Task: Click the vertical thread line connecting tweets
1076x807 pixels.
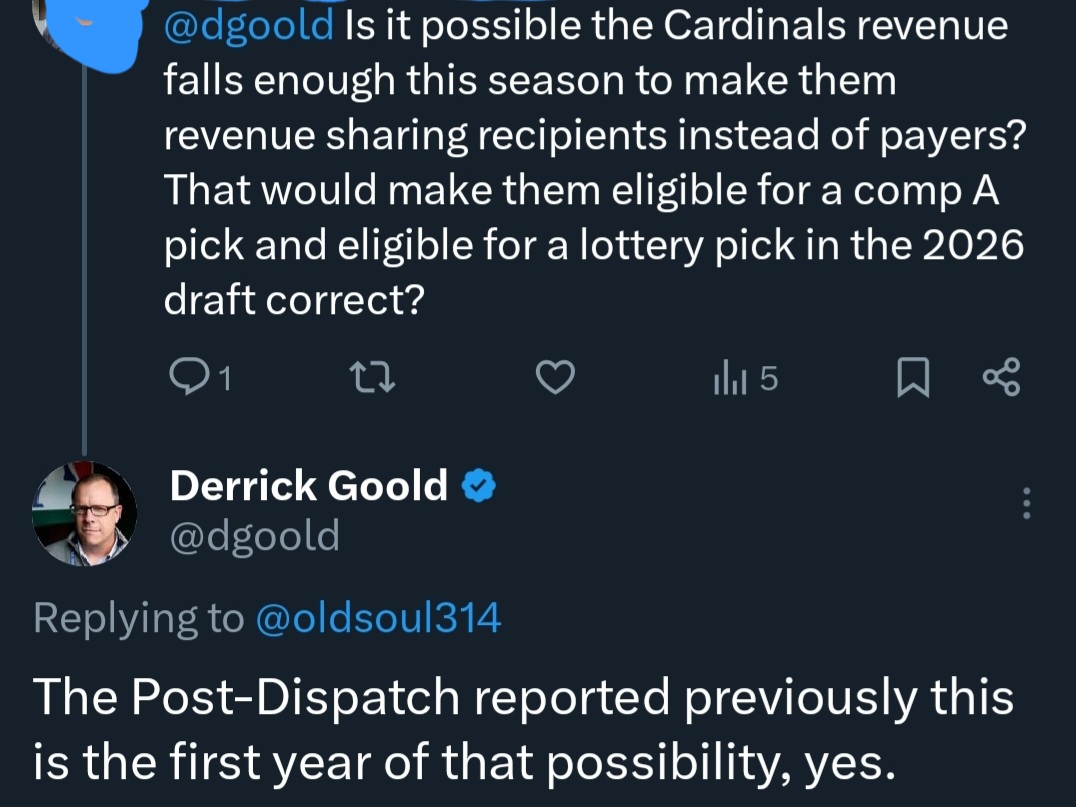Action: click(x=84, y=261)
